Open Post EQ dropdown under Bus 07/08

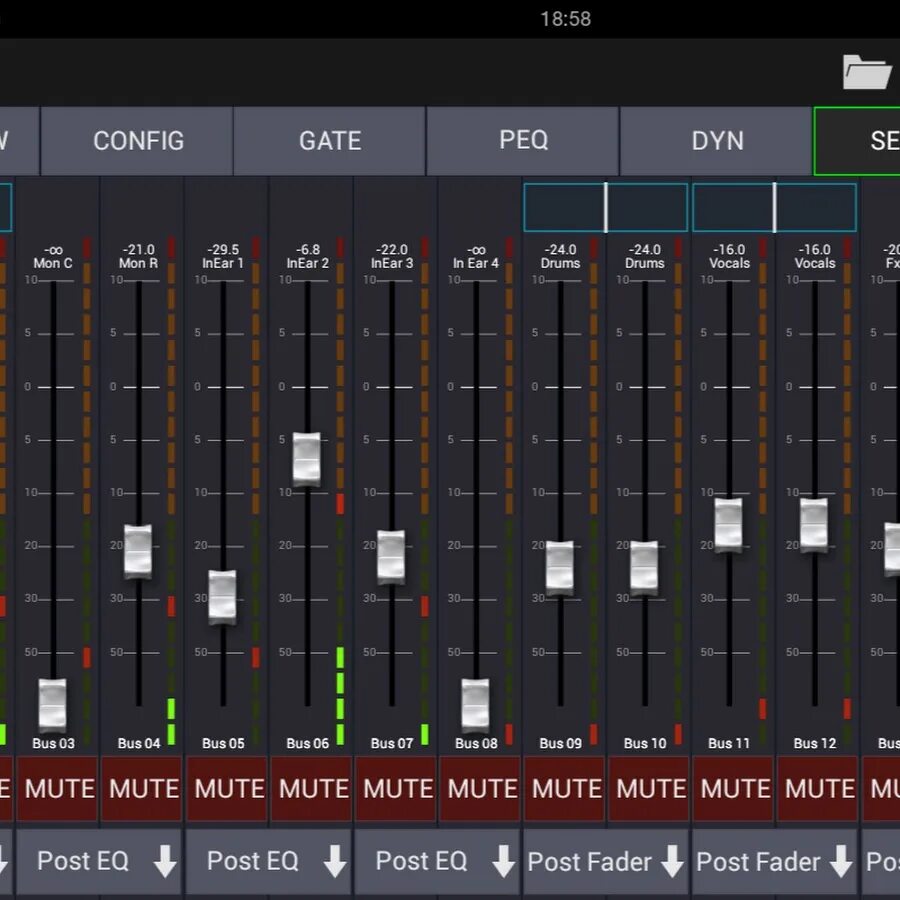437,862
